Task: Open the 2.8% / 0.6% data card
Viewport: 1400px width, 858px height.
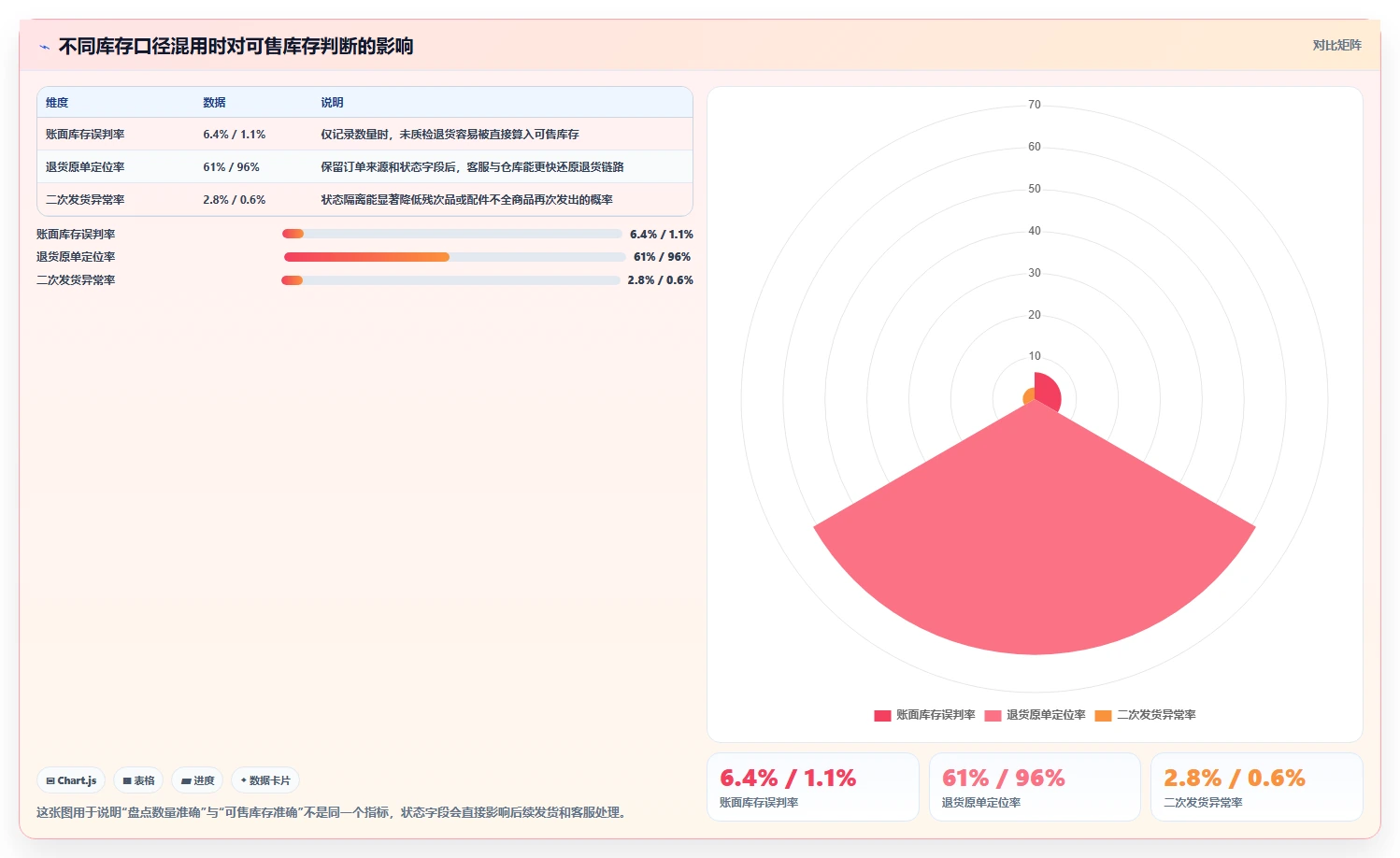Action: 1257,787
